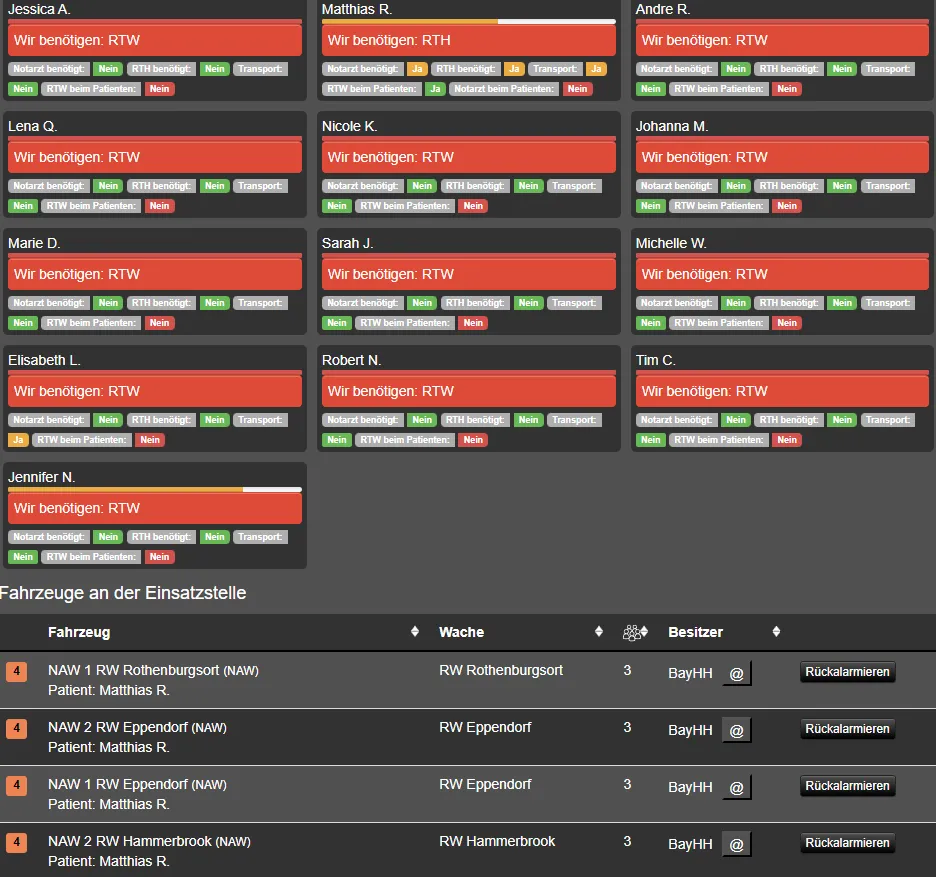
Task: Click the yellow Ja transport badge for Elisabeth L.
Action: click(18, 440)
